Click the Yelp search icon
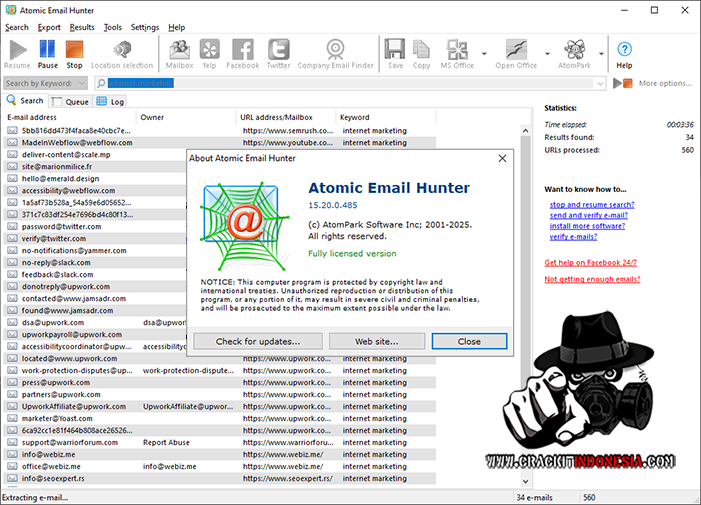This screenshot has width=701, height=505. point(209,53)
